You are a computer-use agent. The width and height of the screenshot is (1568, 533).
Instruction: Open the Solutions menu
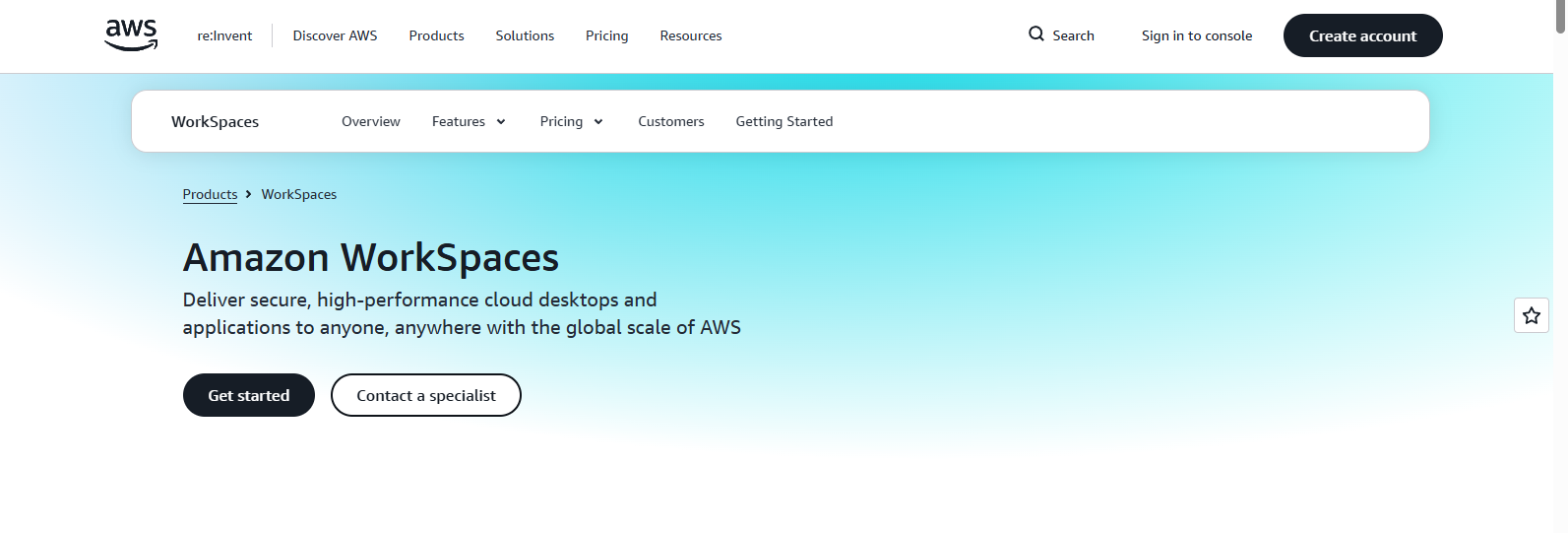[x=525, y=35]
